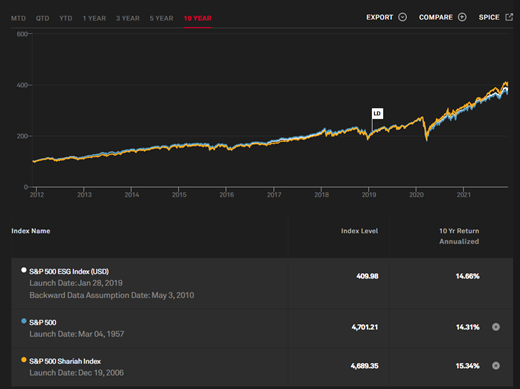Click the index level 4,701.21
Viewport: 520px width, 389px height.
365,327
